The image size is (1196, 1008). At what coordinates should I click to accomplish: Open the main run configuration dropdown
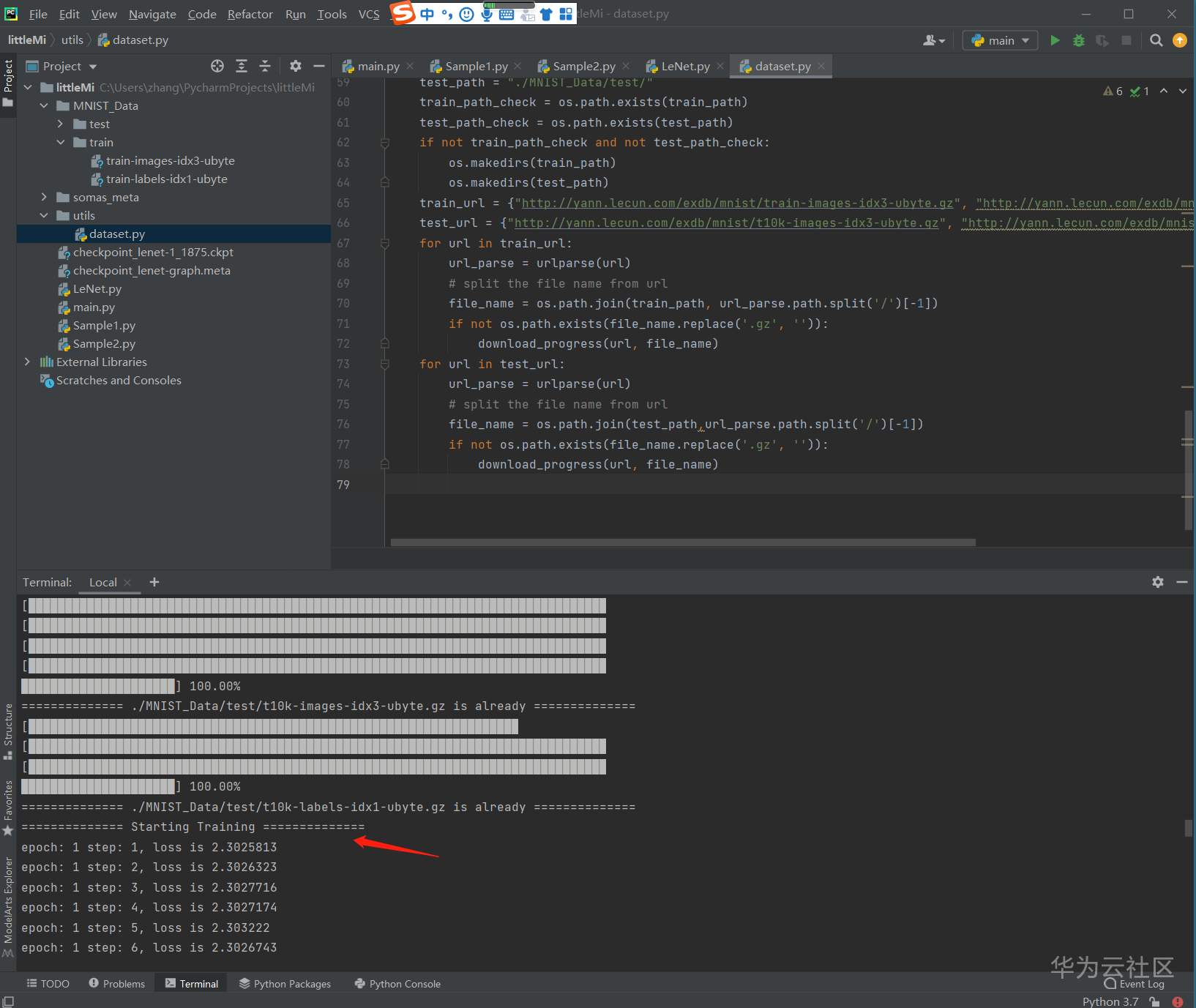(1000, 40)
